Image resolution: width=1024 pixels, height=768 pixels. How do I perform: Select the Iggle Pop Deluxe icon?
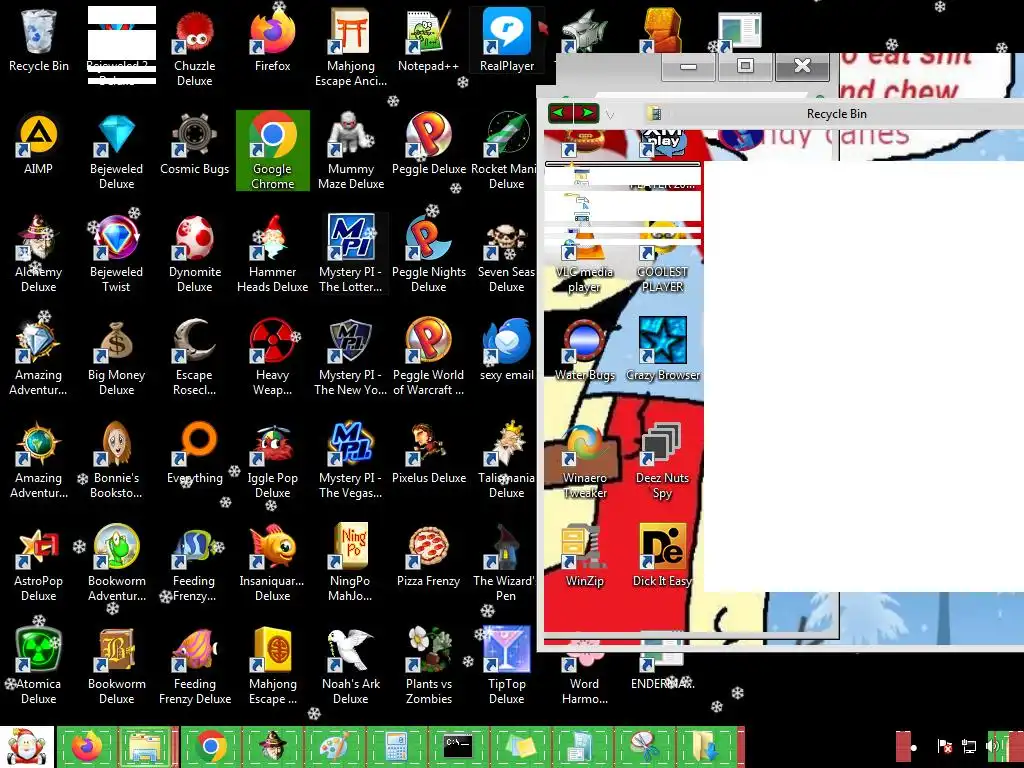click(272, 460)
